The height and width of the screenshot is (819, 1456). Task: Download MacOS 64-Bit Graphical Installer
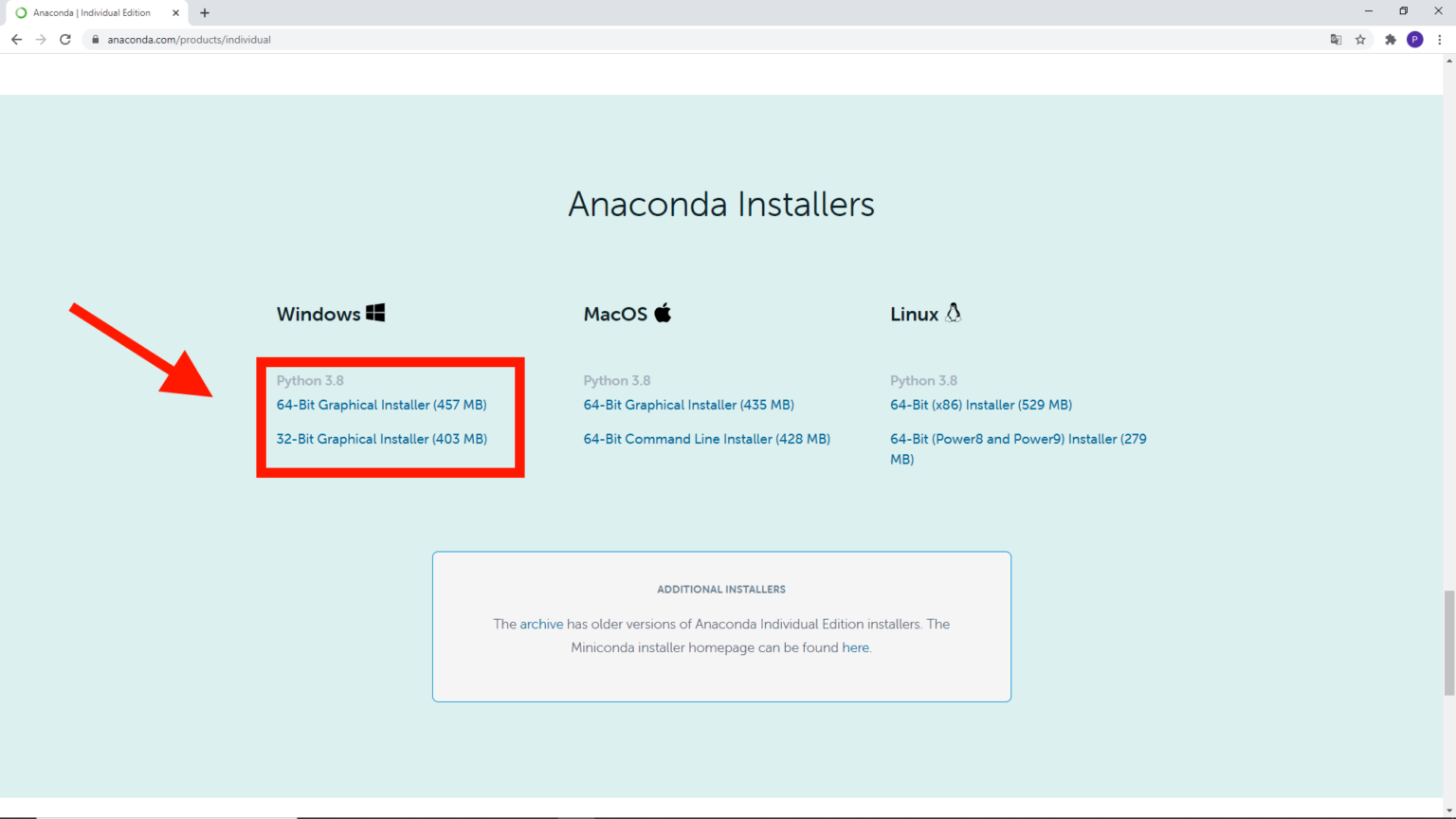[688, 405]
